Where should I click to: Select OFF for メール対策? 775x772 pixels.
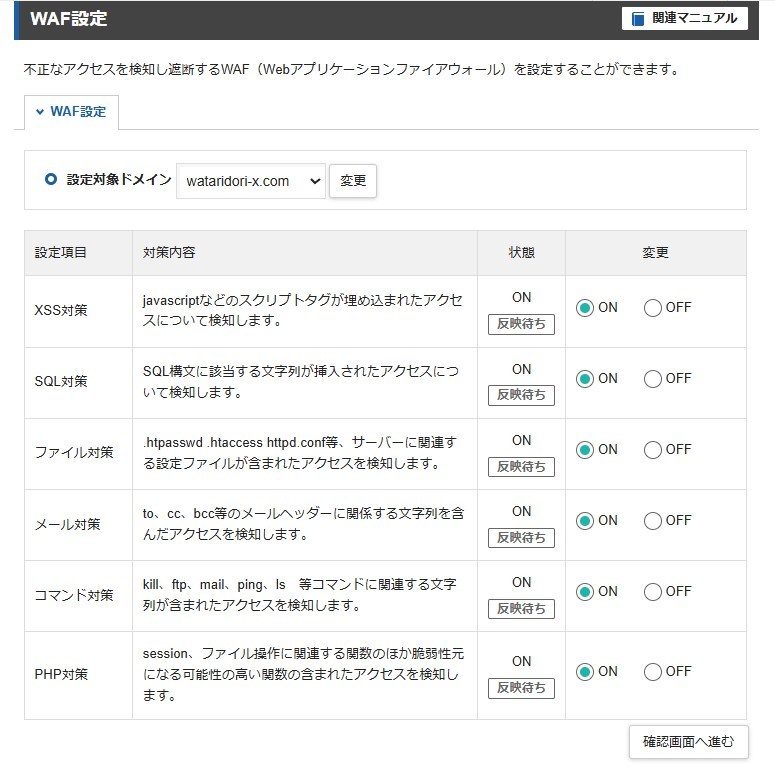coord(652,521)
